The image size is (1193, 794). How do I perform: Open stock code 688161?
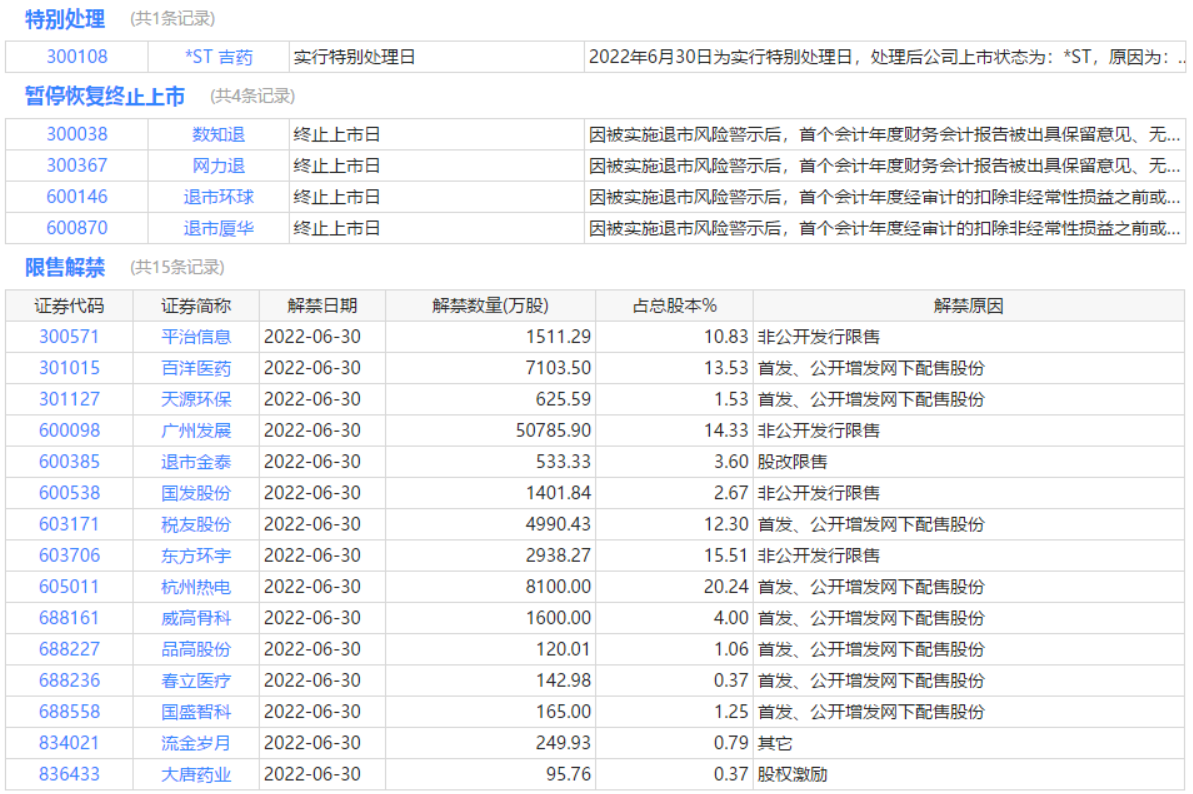(x=69, y=618)
